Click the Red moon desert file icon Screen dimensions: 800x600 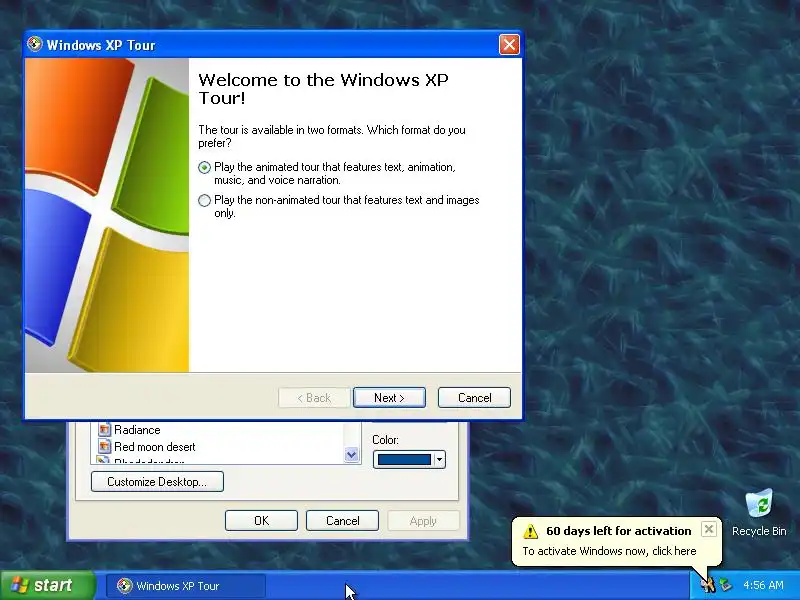coord(105,447)
